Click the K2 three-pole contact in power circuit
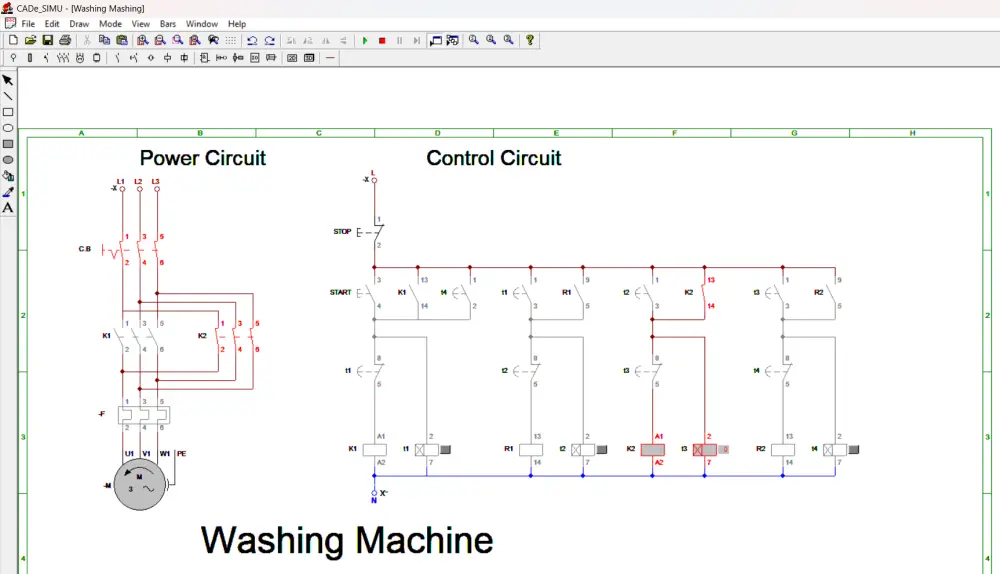This screenshot has height=574, width=1000. (236, 336)
